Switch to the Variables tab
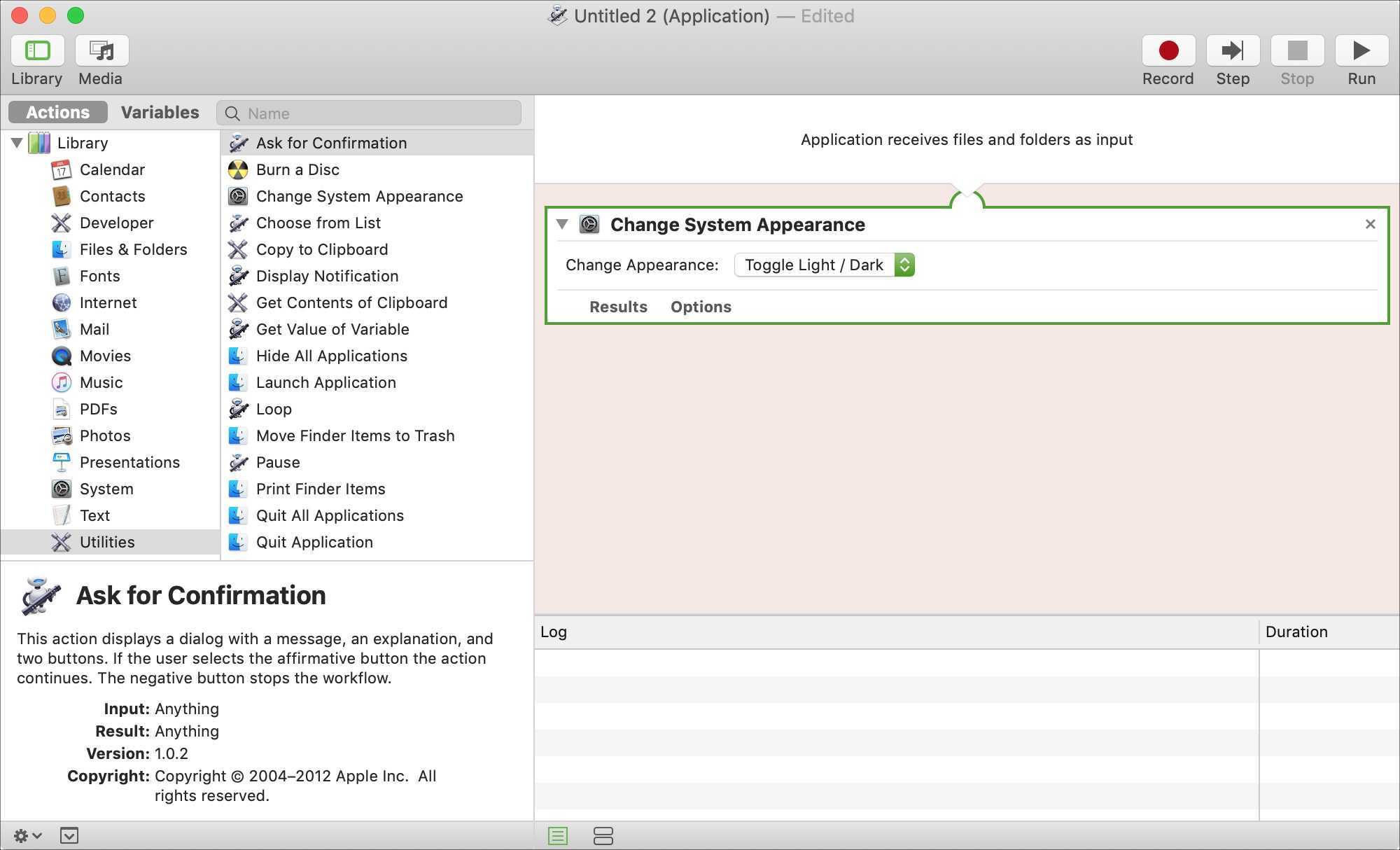The height and width of the screenshot is (850, 1400). [160, 112]
